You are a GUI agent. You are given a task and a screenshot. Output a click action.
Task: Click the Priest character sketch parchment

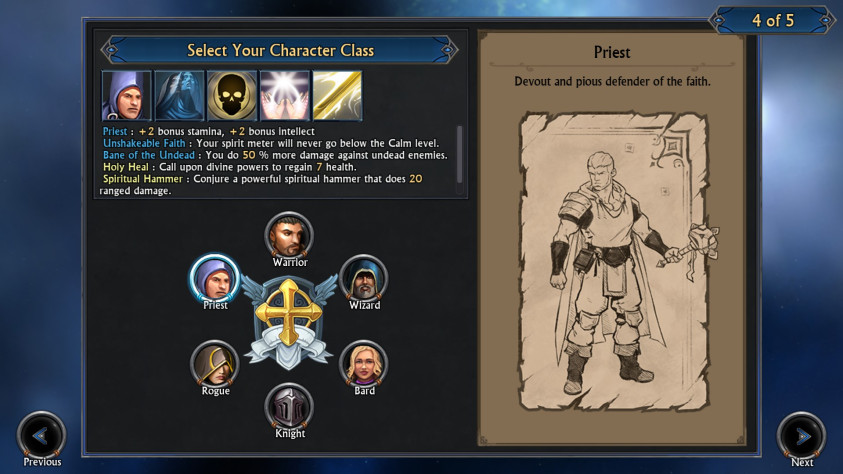(x=613, y=262)
